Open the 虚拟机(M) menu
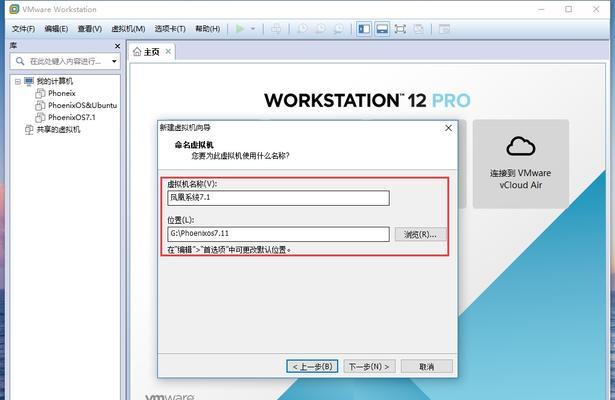The height and width of the screenshot is (400, 615). pyautogui.click(x=128, y=29)
